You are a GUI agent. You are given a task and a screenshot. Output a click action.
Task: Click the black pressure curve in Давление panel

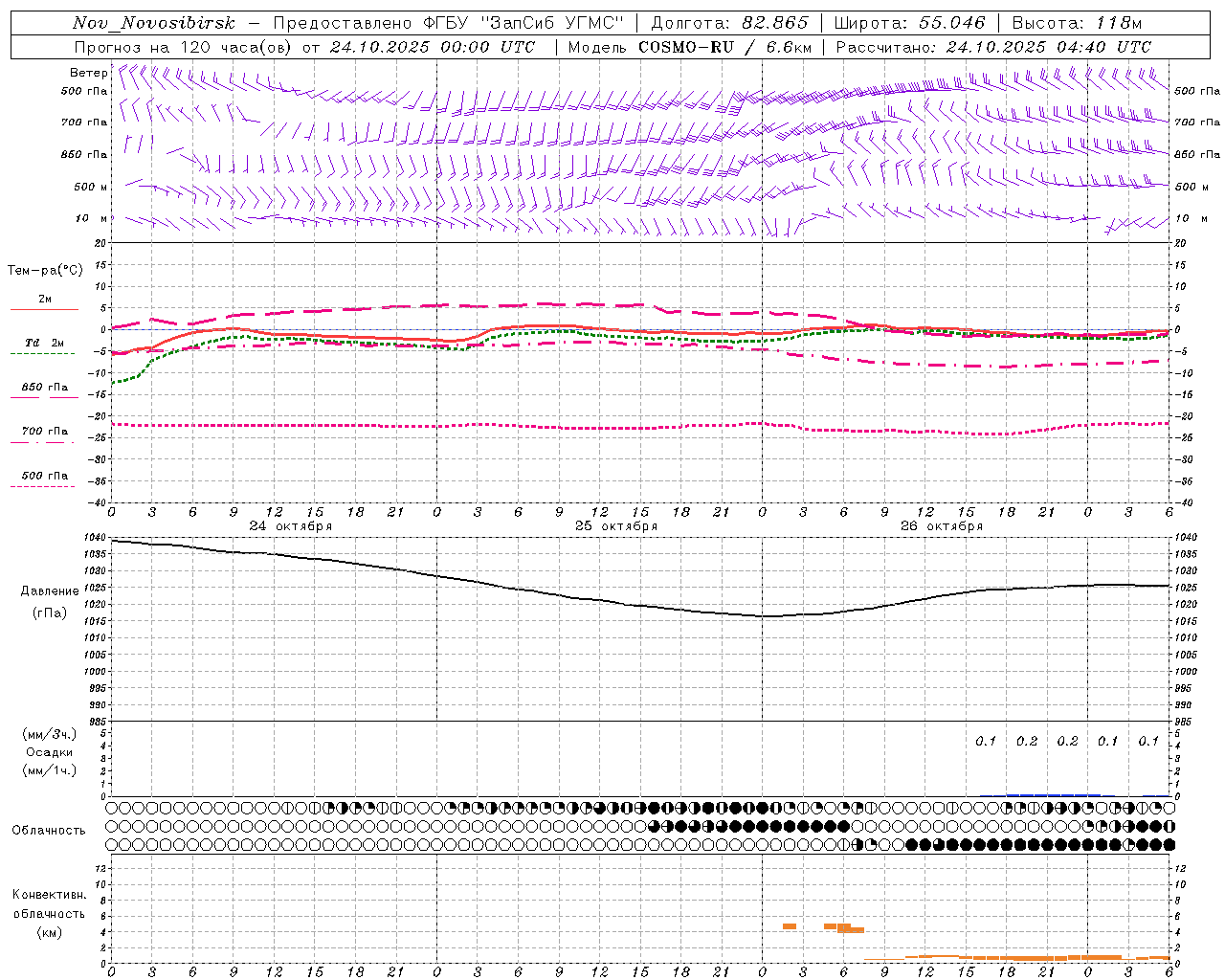tap(639, 606)
